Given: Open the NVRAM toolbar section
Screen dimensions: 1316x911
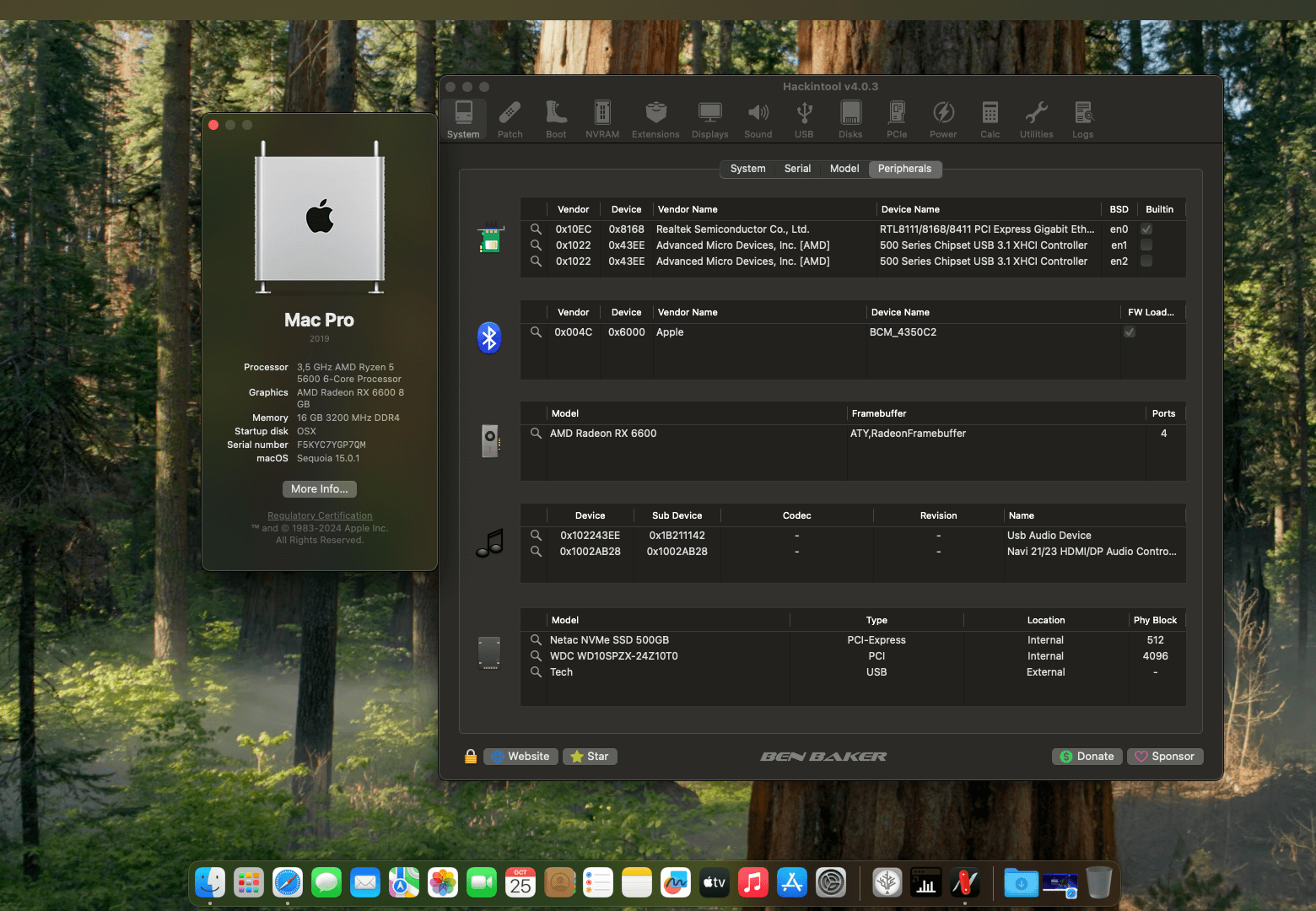Looking at the screenshot, I should [602, 120].
